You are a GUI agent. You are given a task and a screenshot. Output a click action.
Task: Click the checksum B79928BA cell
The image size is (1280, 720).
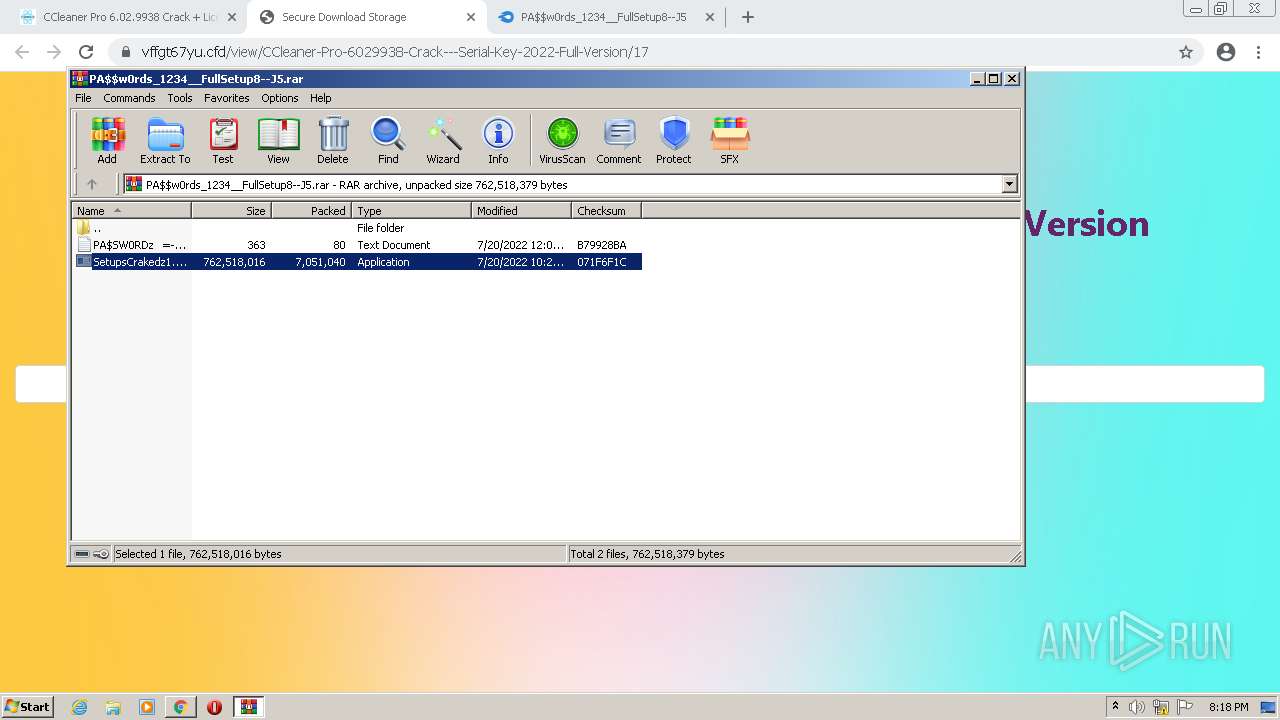coord(602,245)
